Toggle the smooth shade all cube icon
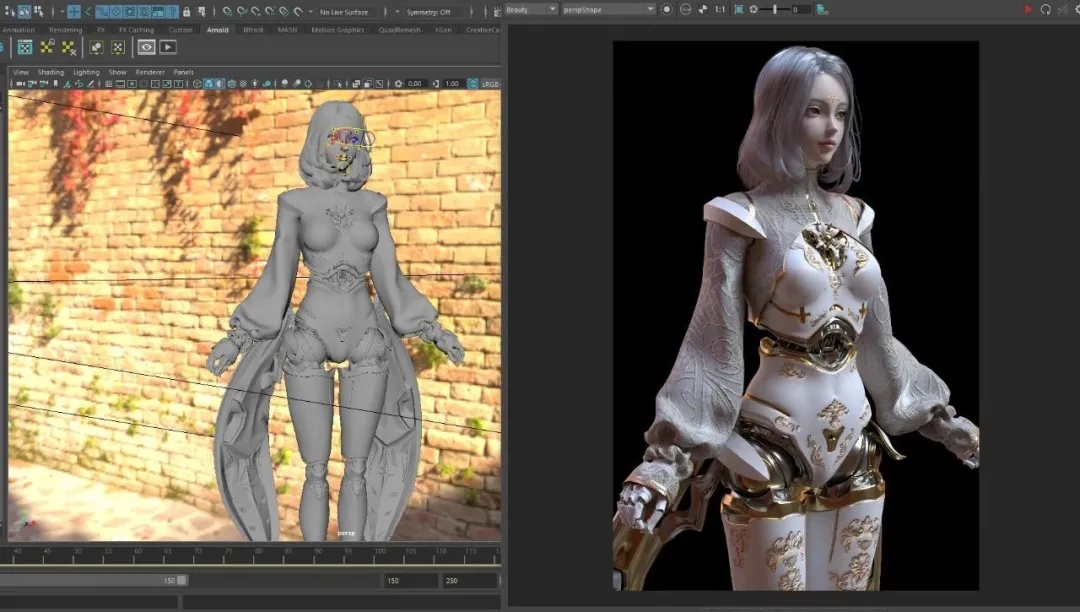Screen dimensions: 1080x612 pyautogui.click(x=209, y=84)
